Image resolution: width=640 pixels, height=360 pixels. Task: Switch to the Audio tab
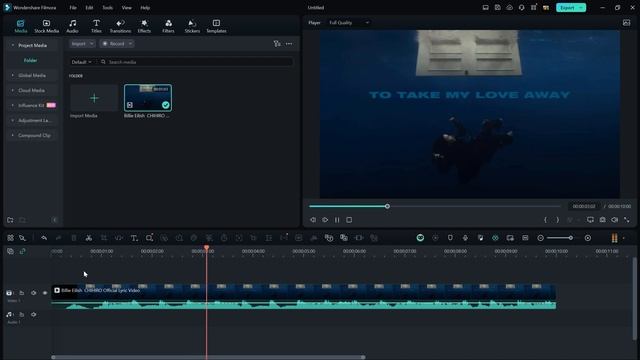click(x=72, y=26)
